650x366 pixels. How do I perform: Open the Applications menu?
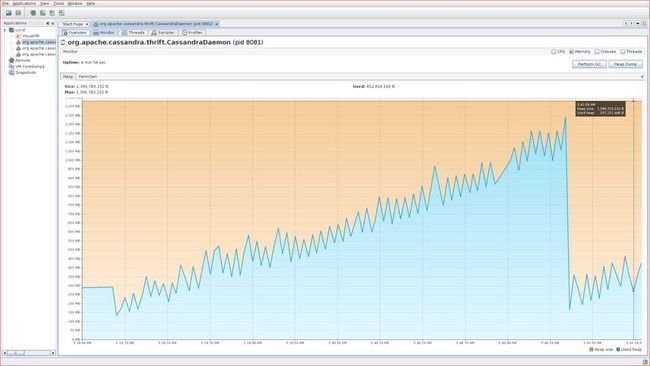(24, 3)
